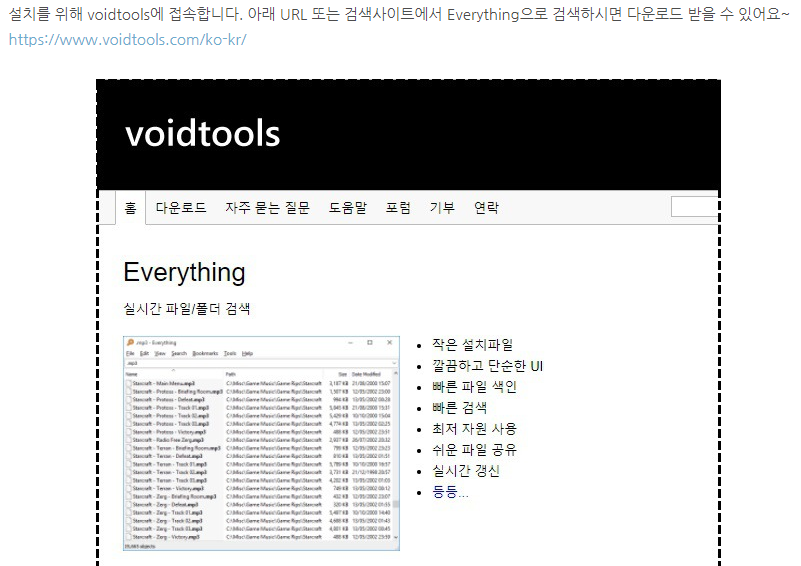Select the 홈 tab

(x=131, y=208)
